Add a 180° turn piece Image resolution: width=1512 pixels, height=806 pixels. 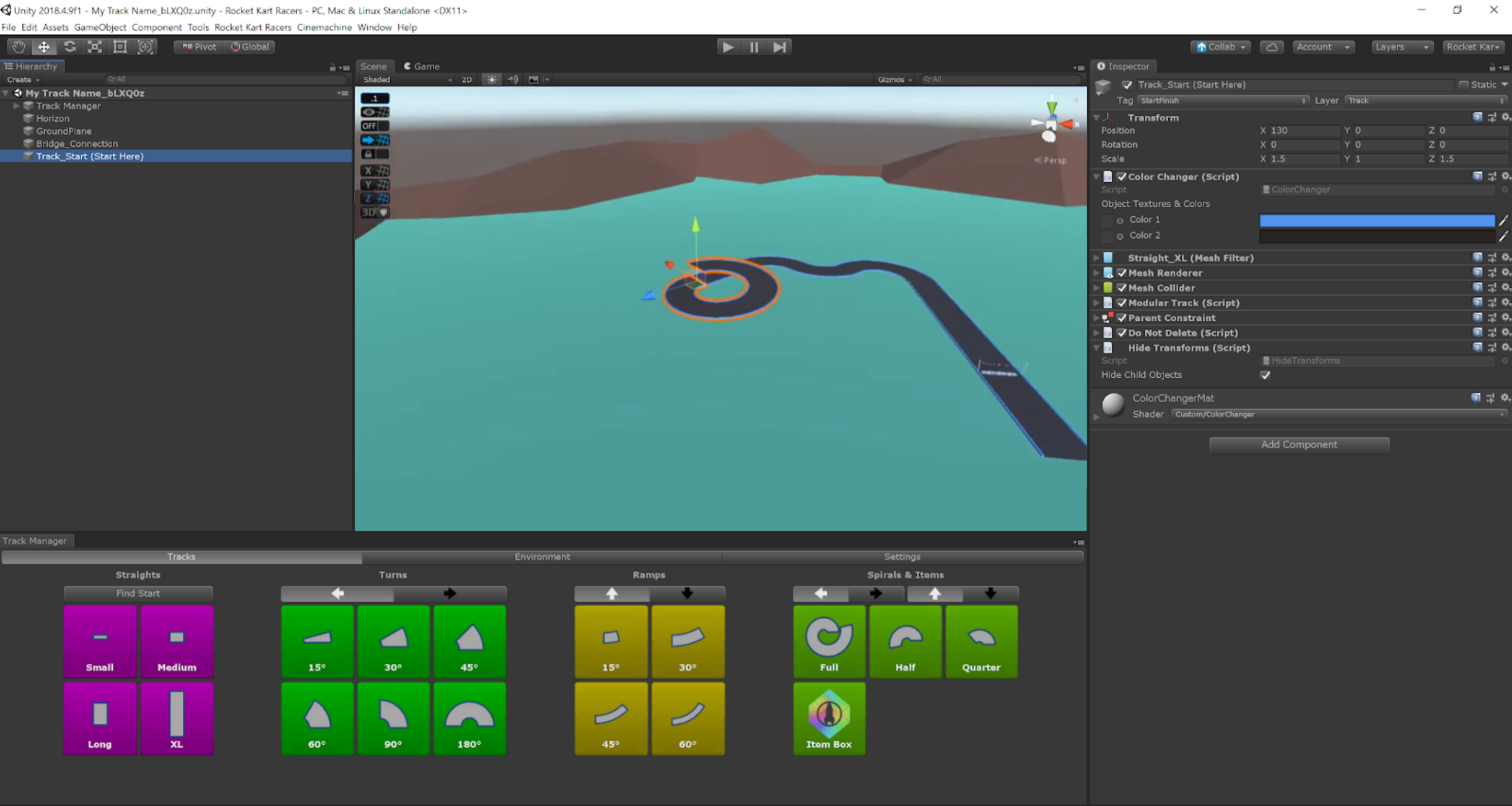[469, 718]
